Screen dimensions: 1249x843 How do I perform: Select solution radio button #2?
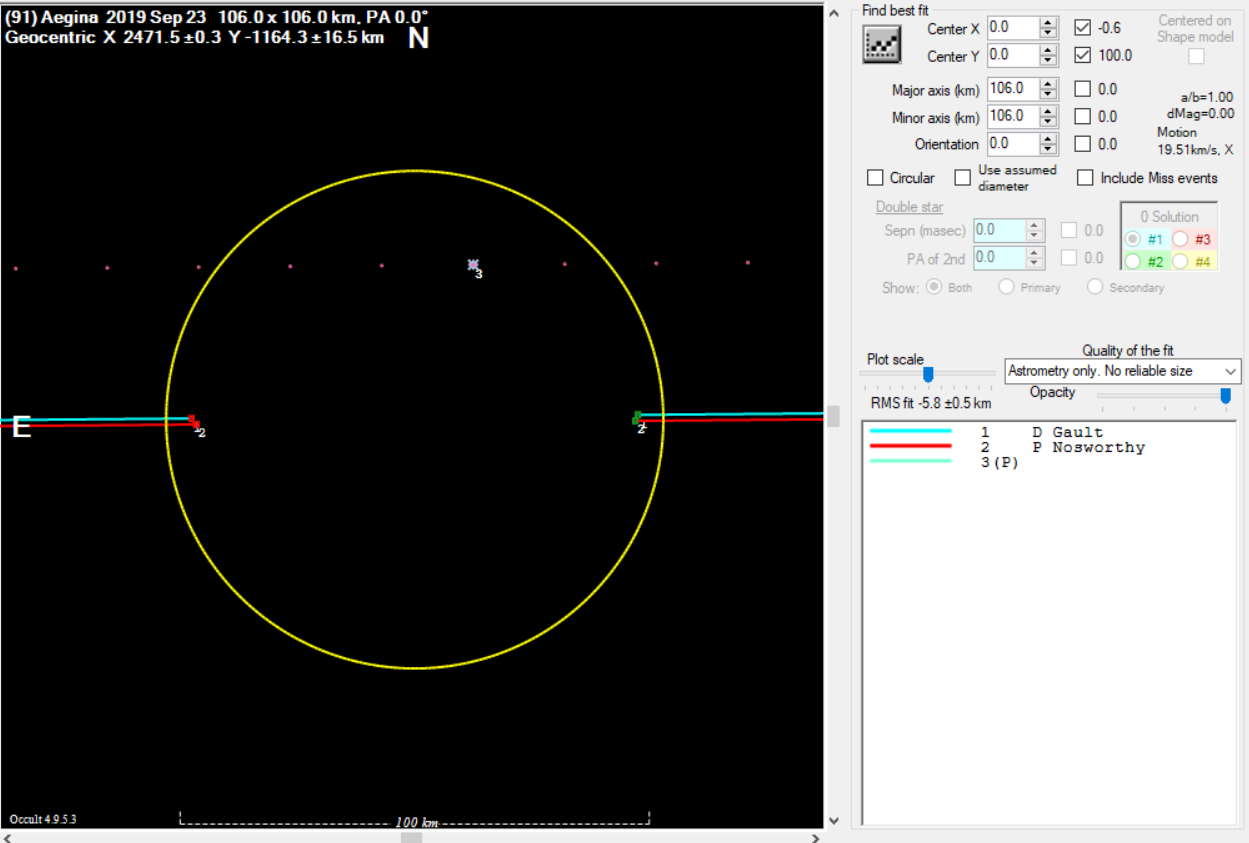[1133, 261]
